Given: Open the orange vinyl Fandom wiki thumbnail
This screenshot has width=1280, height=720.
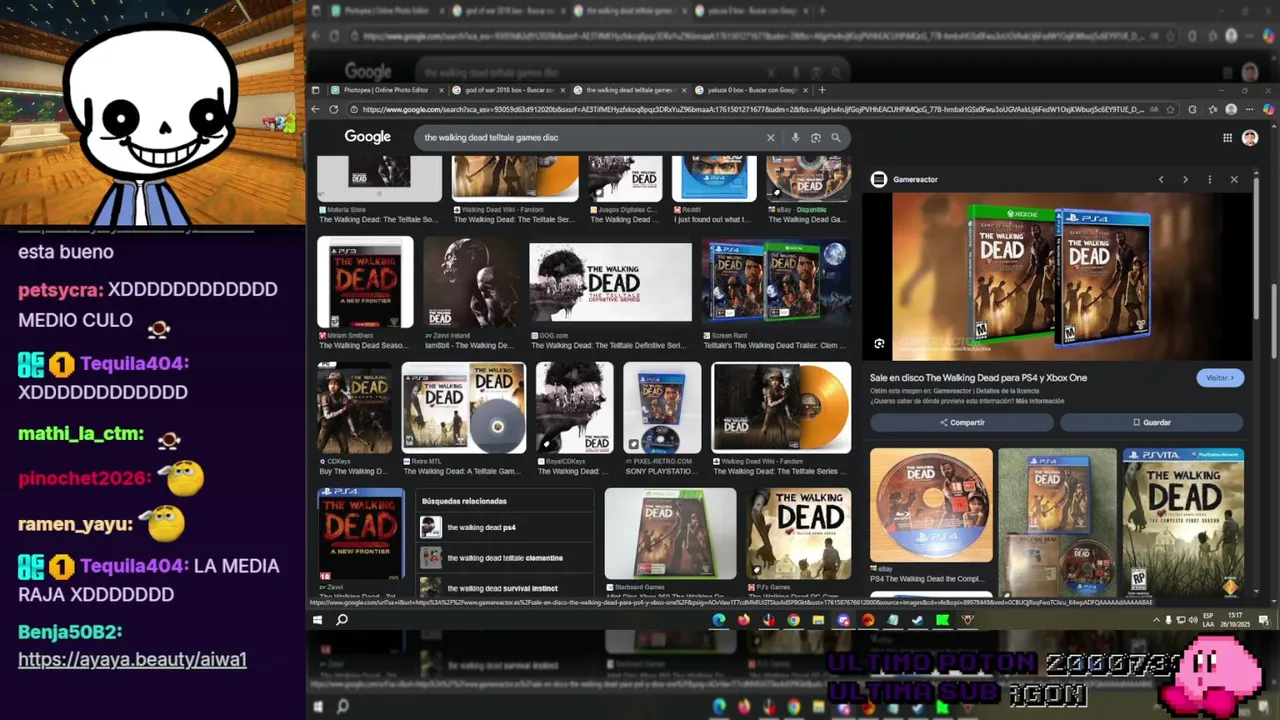Looking at the screenshot, I should pos(781,408).
